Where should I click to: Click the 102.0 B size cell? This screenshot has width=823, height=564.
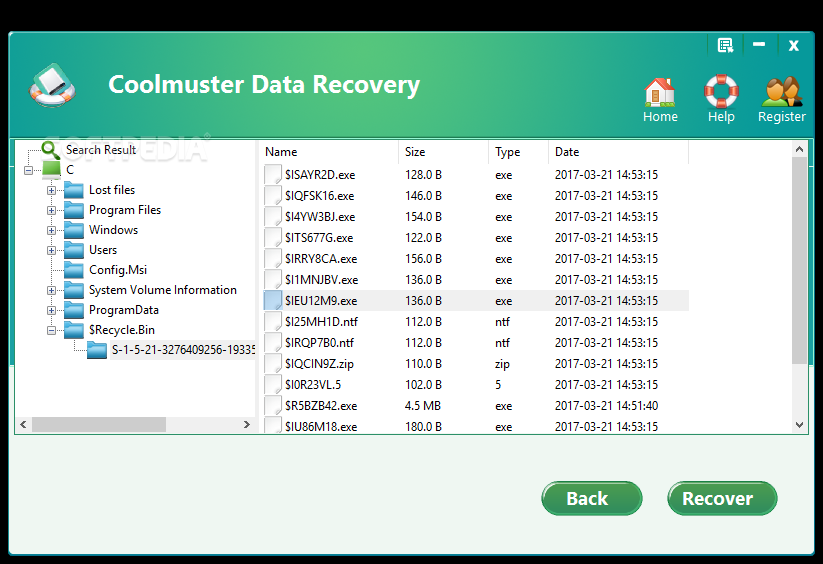click(x=423, y=385)
